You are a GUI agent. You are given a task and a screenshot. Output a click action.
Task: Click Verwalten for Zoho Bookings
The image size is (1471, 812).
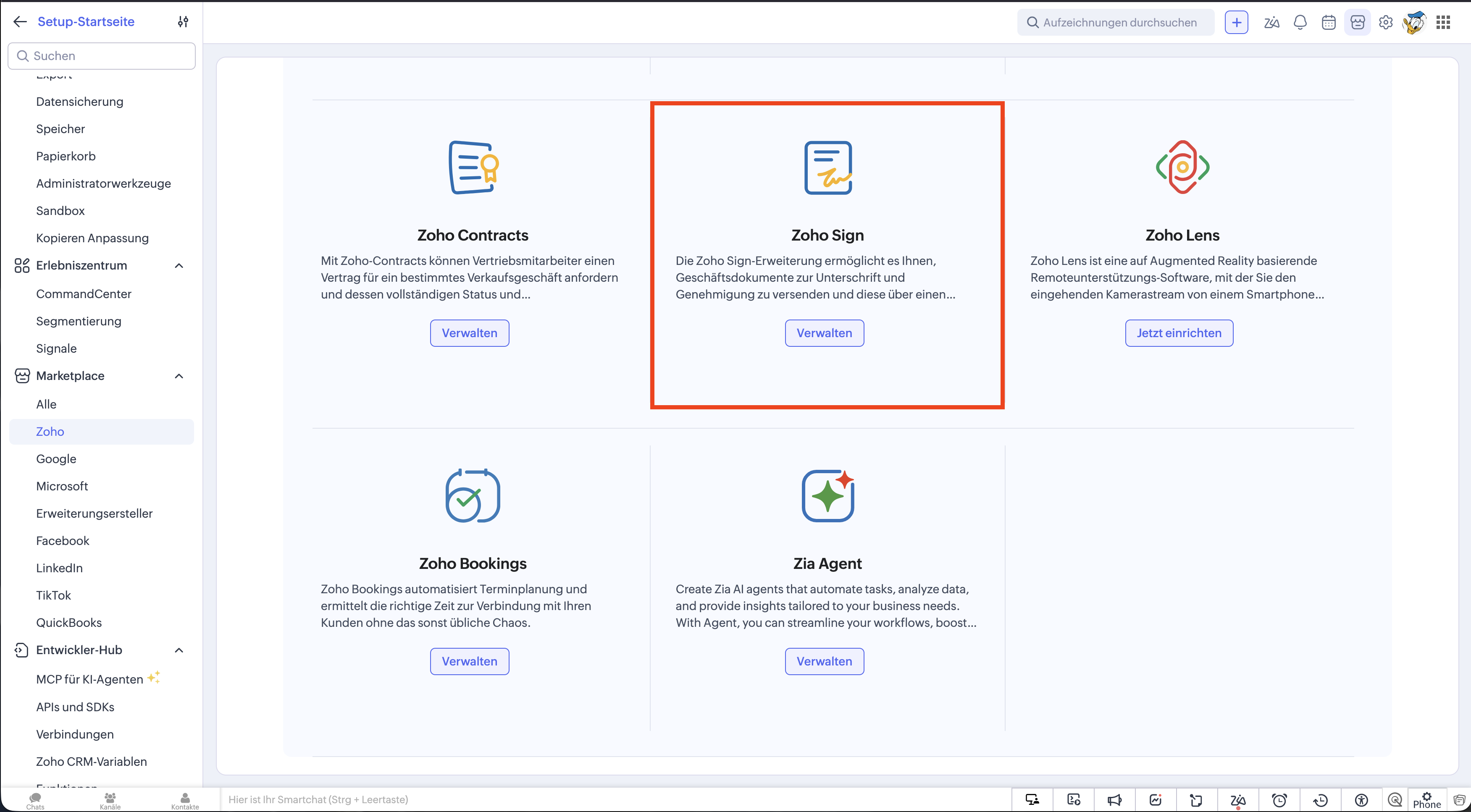469,661
